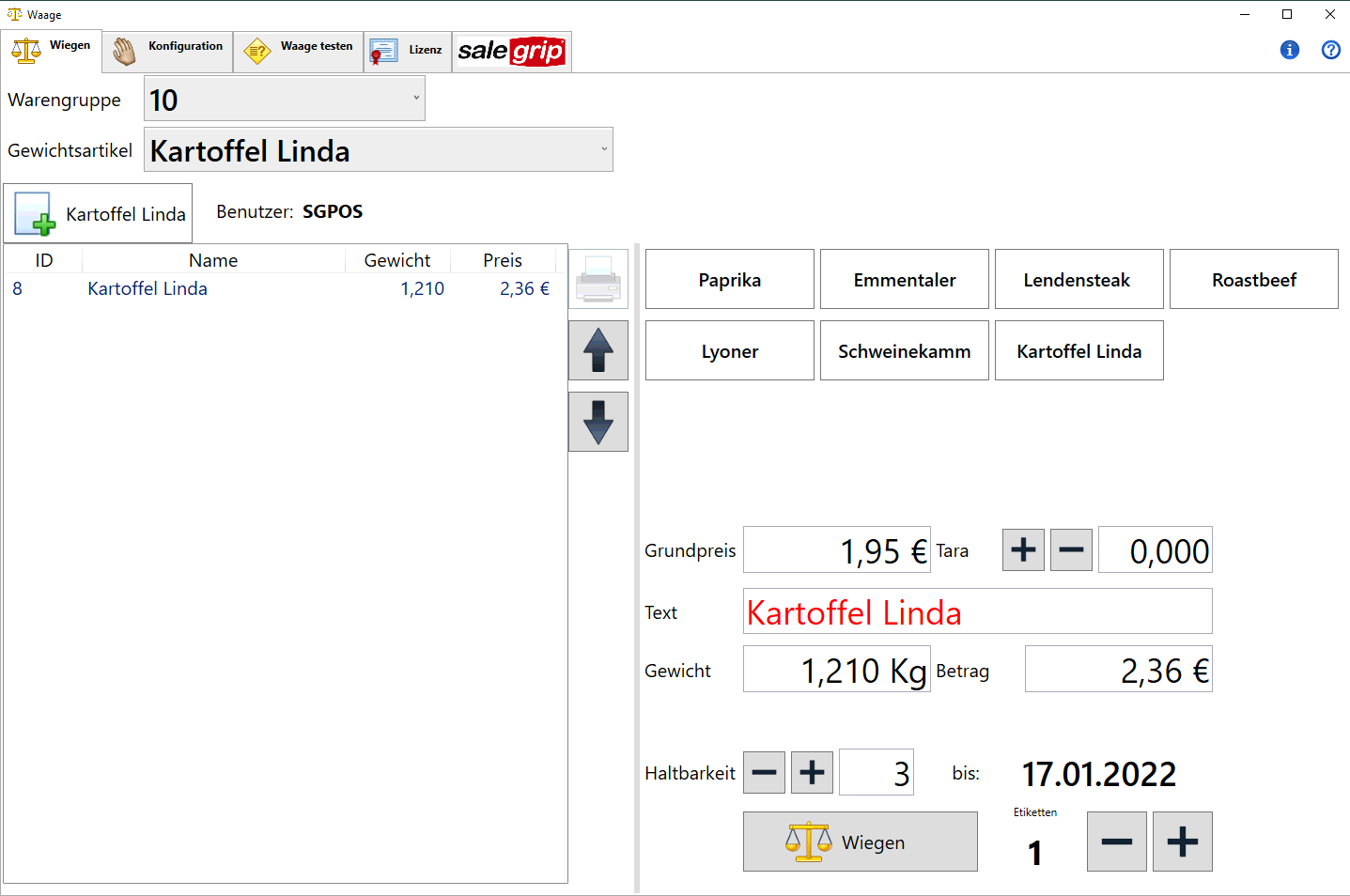Click the Text field Kartoffel Linda

pos(978,611)
